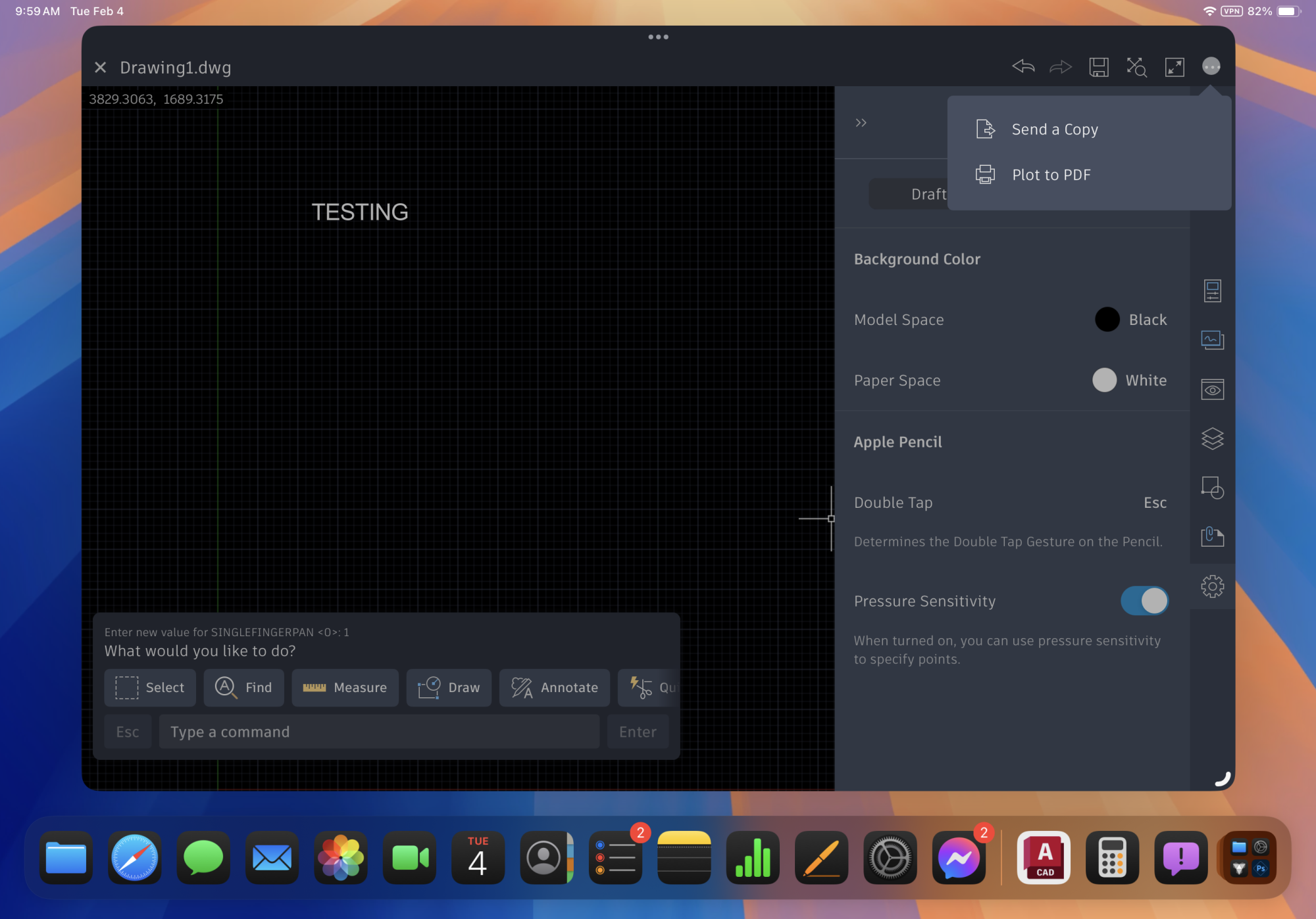Open the Blocks panel icon

(x=1212, y=487)
